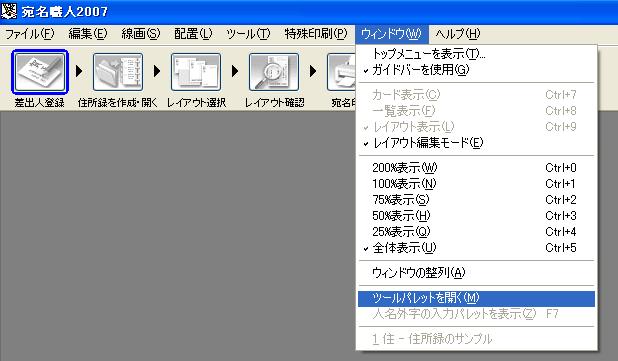This screenshot has width=618, height=361.
Task: Choose ウィンドウの整列(A)
Action: pos(476,273)
